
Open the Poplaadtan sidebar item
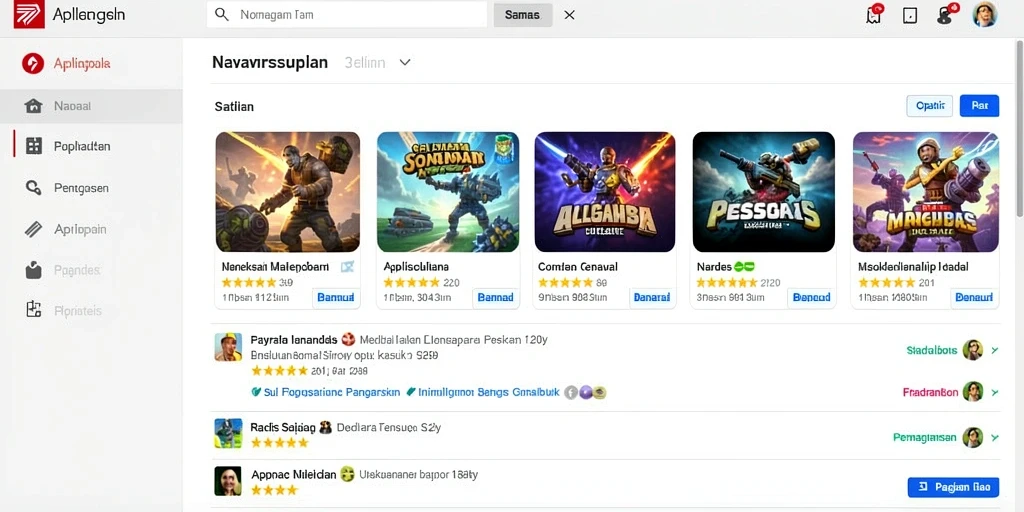91,146
